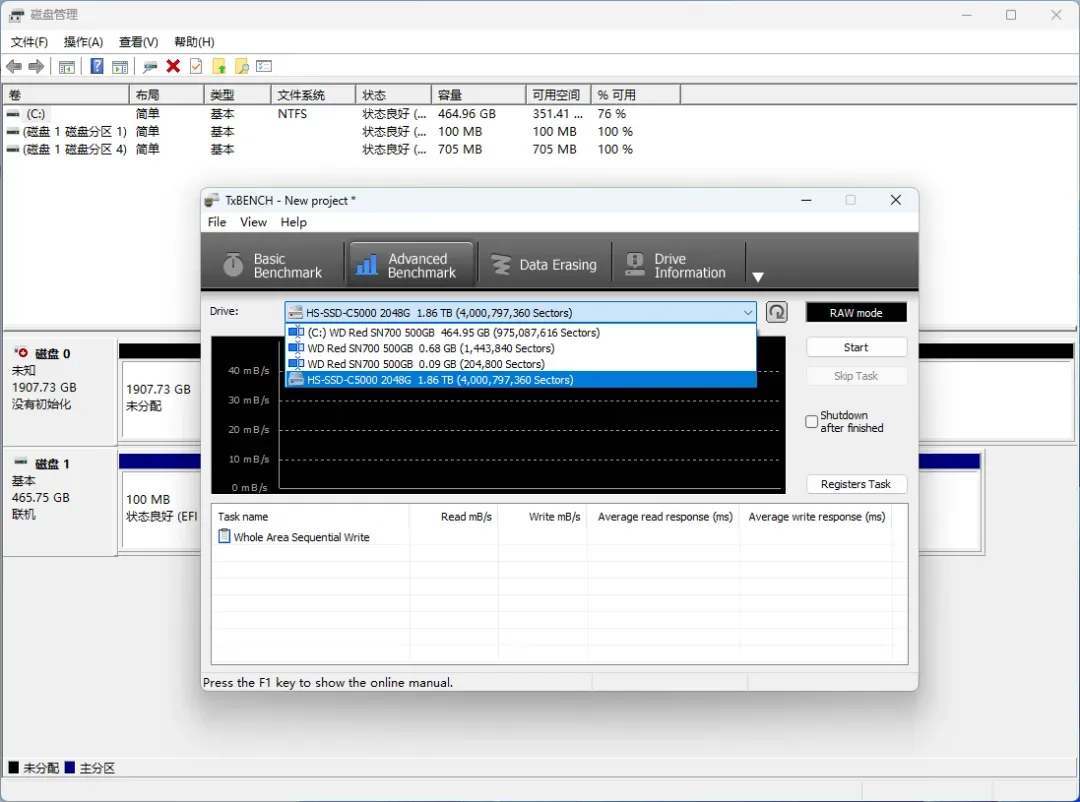The height and width of the screenshot is (802, 1080).
Task: Click the red X delete toolbar icon
Action: pyautogui.click(x=173, y=66)
